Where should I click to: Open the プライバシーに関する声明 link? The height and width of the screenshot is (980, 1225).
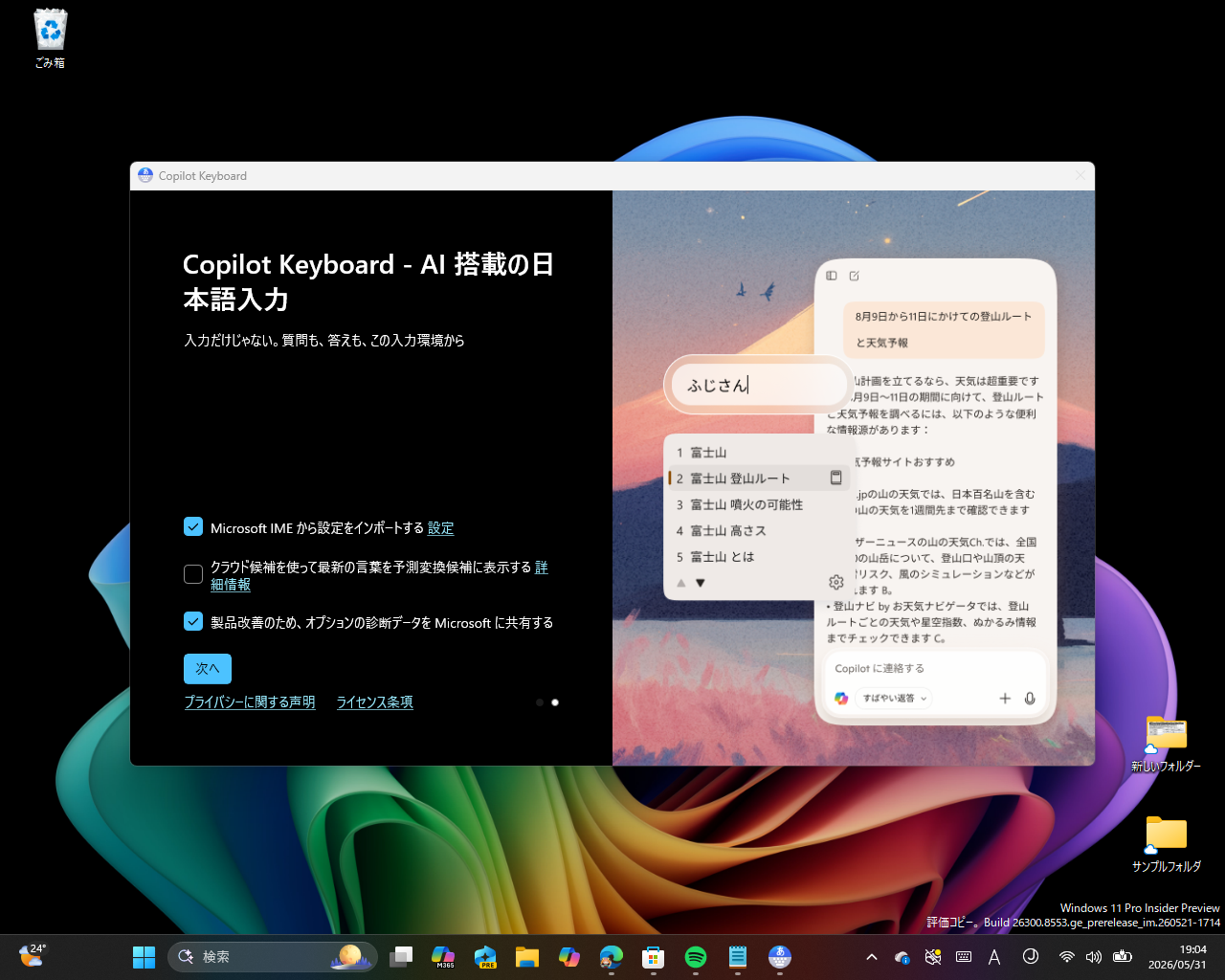tap(250, 702)
